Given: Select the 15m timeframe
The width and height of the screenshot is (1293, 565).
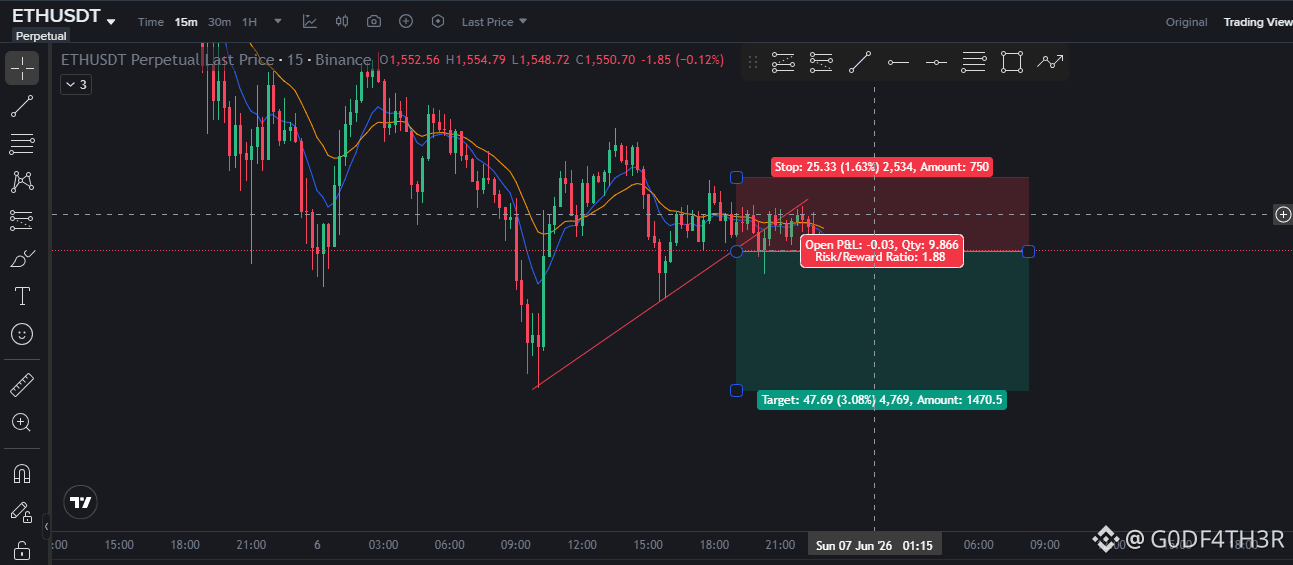Looking at the screenshot, I should (x=186, y=22).
